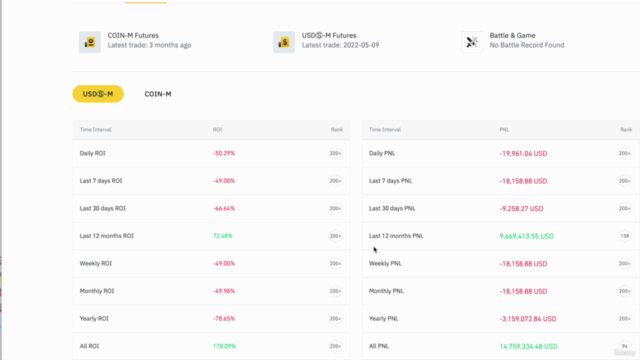Click All PNL value 14,759,334.48 USD
The width and height of the screenshot is (640, 360).
tap(529, 346)
